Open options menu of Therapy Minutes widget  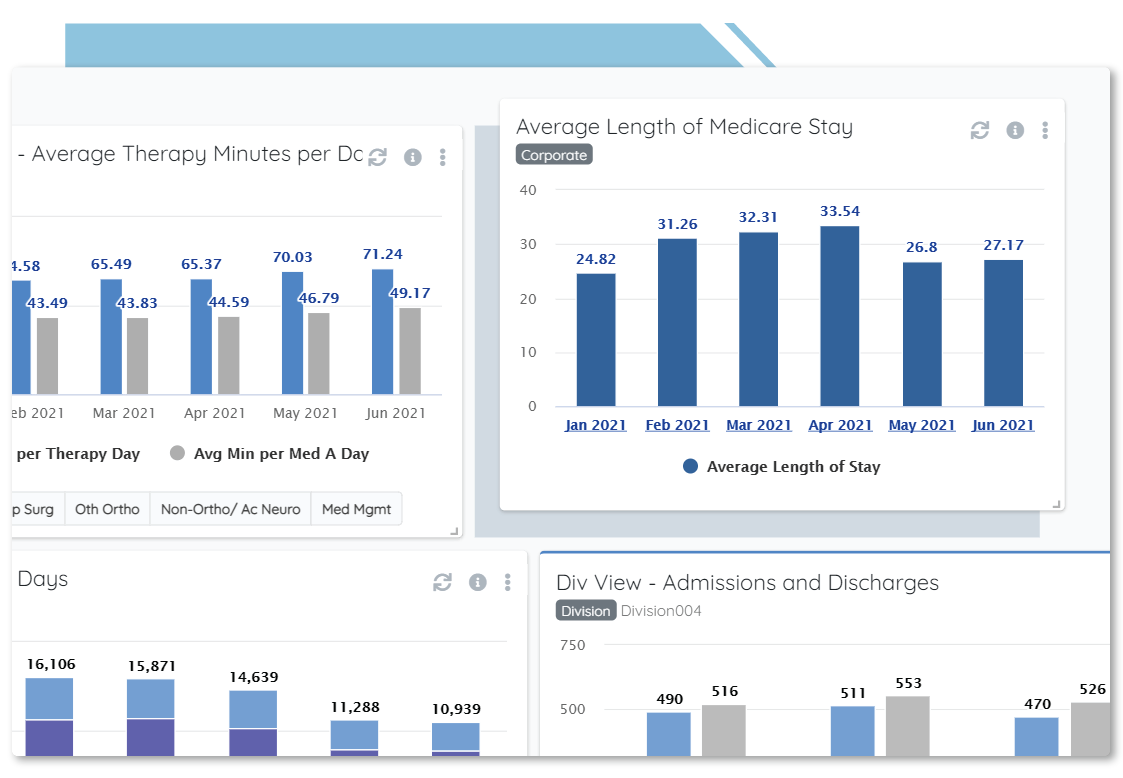443,157
